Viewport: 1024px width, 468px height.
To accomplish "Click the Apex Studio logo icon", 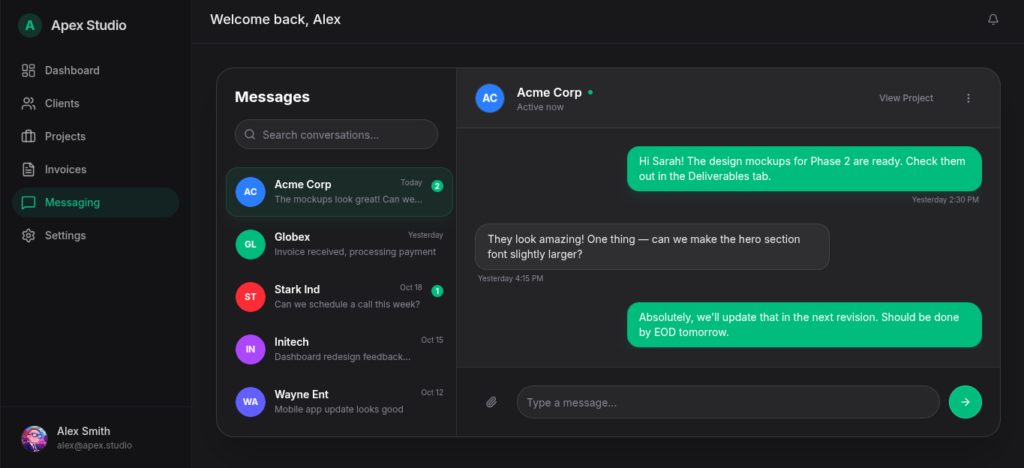I will 29,25.
